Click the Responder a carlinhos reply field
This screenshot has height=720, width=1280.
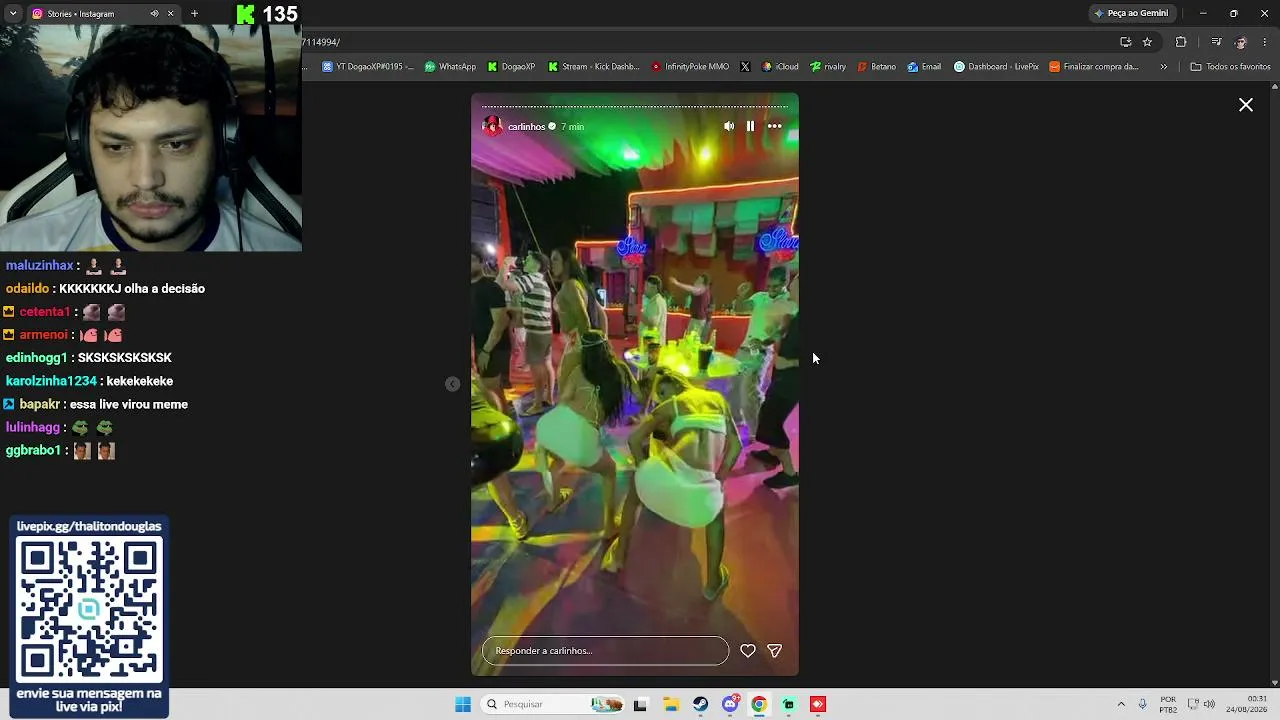coord(605,651)
